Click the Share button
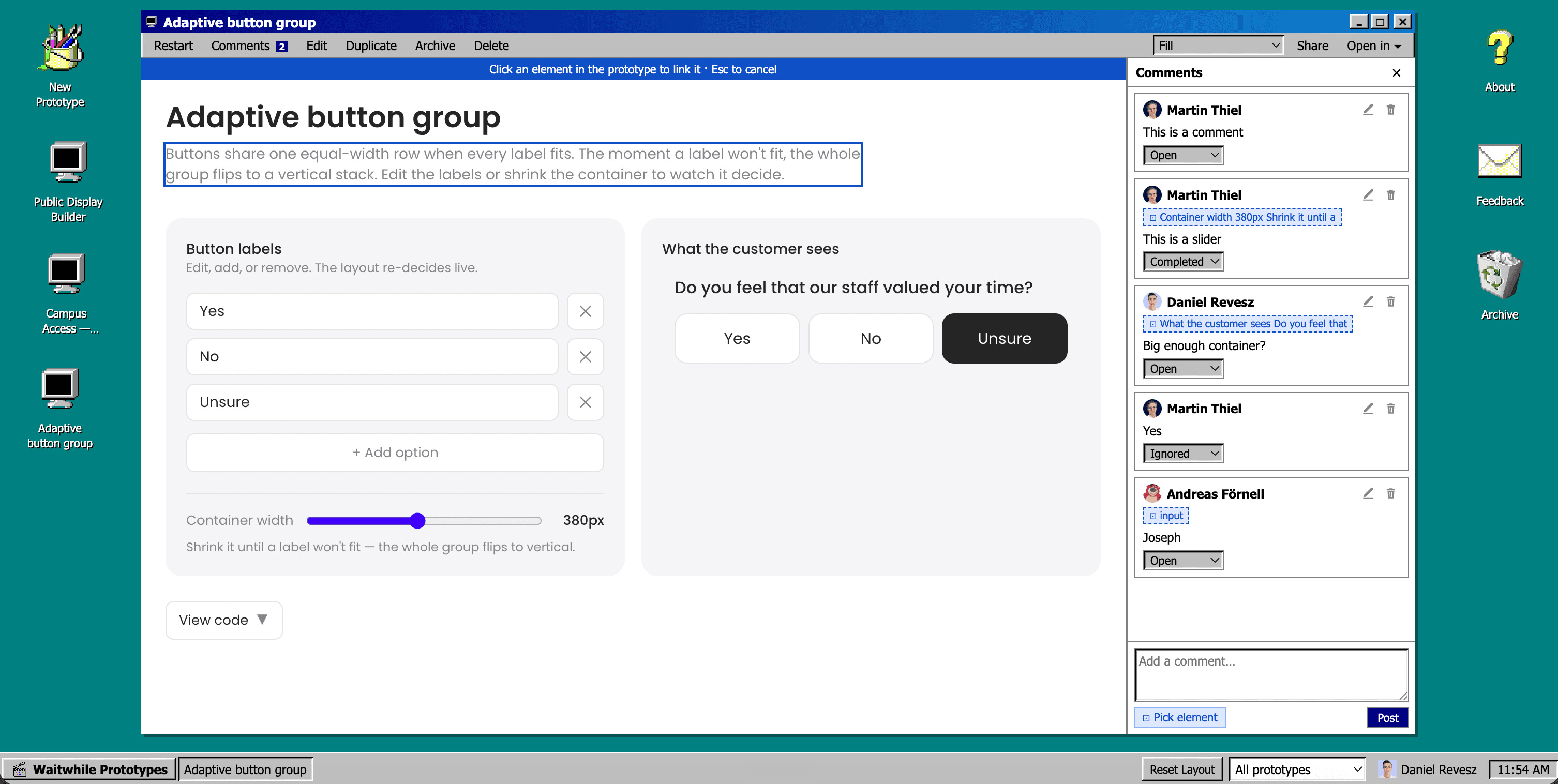Screen dimensions: 1558x784 coord(1312,46)
